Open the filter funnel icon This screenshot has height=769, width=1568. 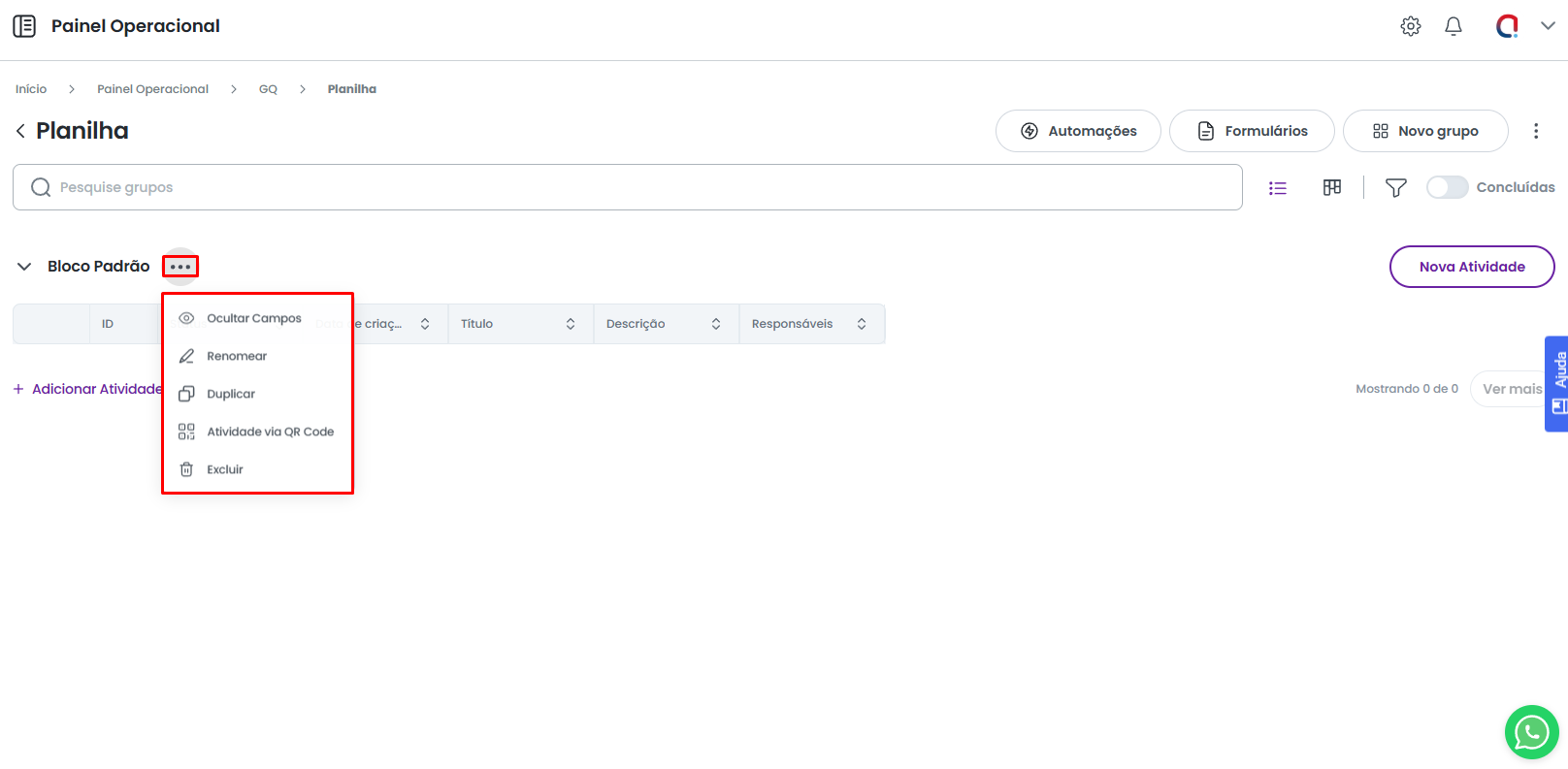pyautogui.click(x=1395, y=188)
